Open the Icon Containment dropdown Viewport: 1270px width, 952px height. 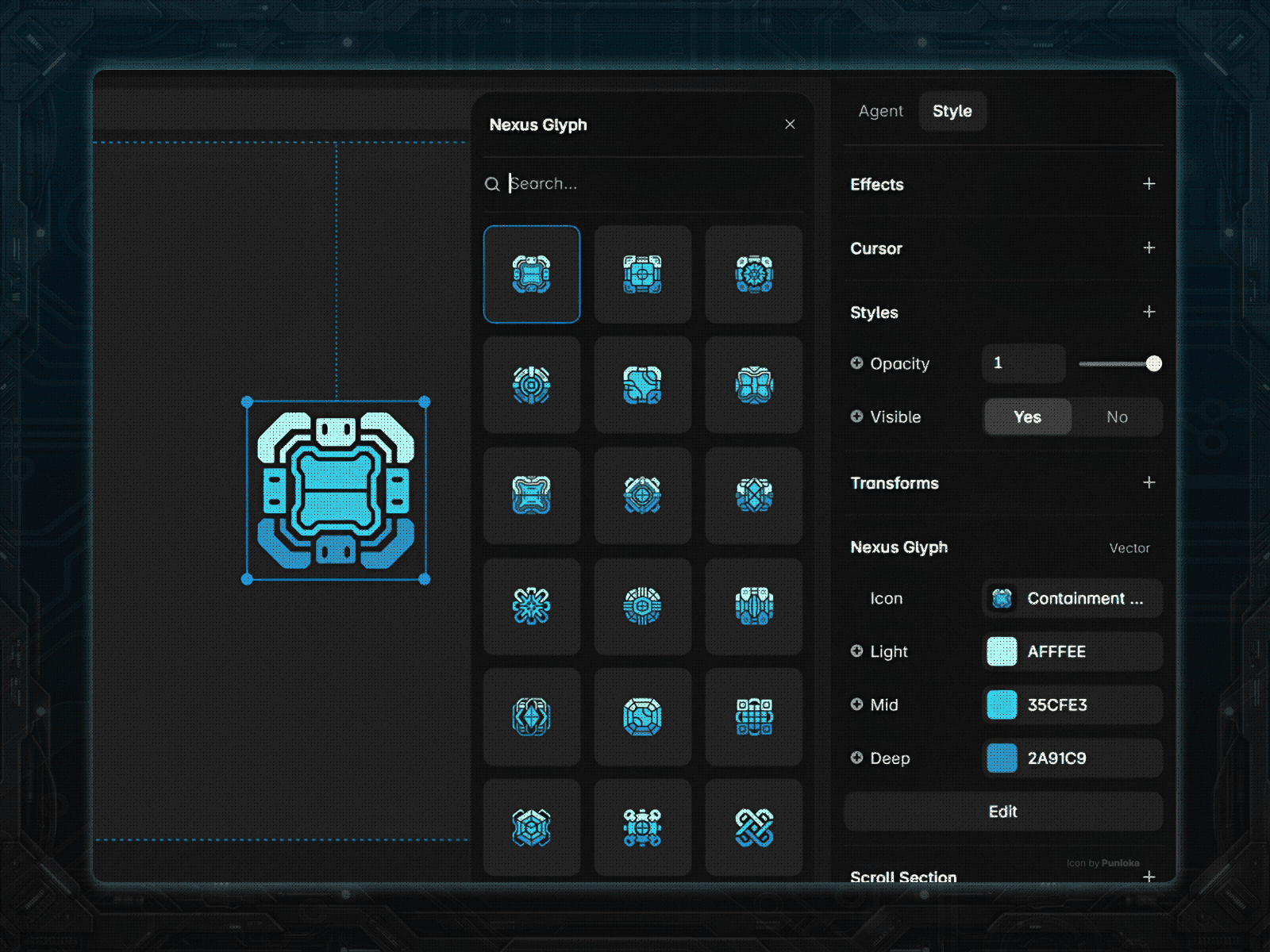coord(1072,598)
